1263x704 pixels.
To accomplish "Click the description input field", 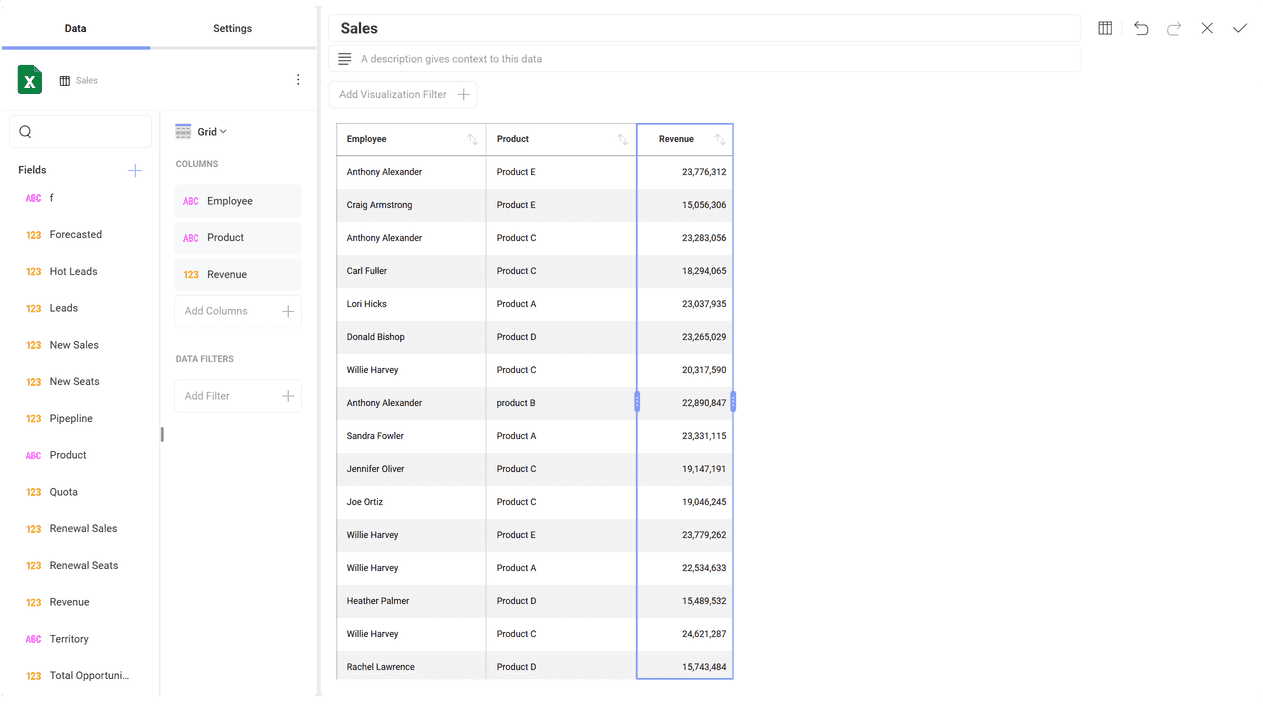I will (x=705, y=59).
